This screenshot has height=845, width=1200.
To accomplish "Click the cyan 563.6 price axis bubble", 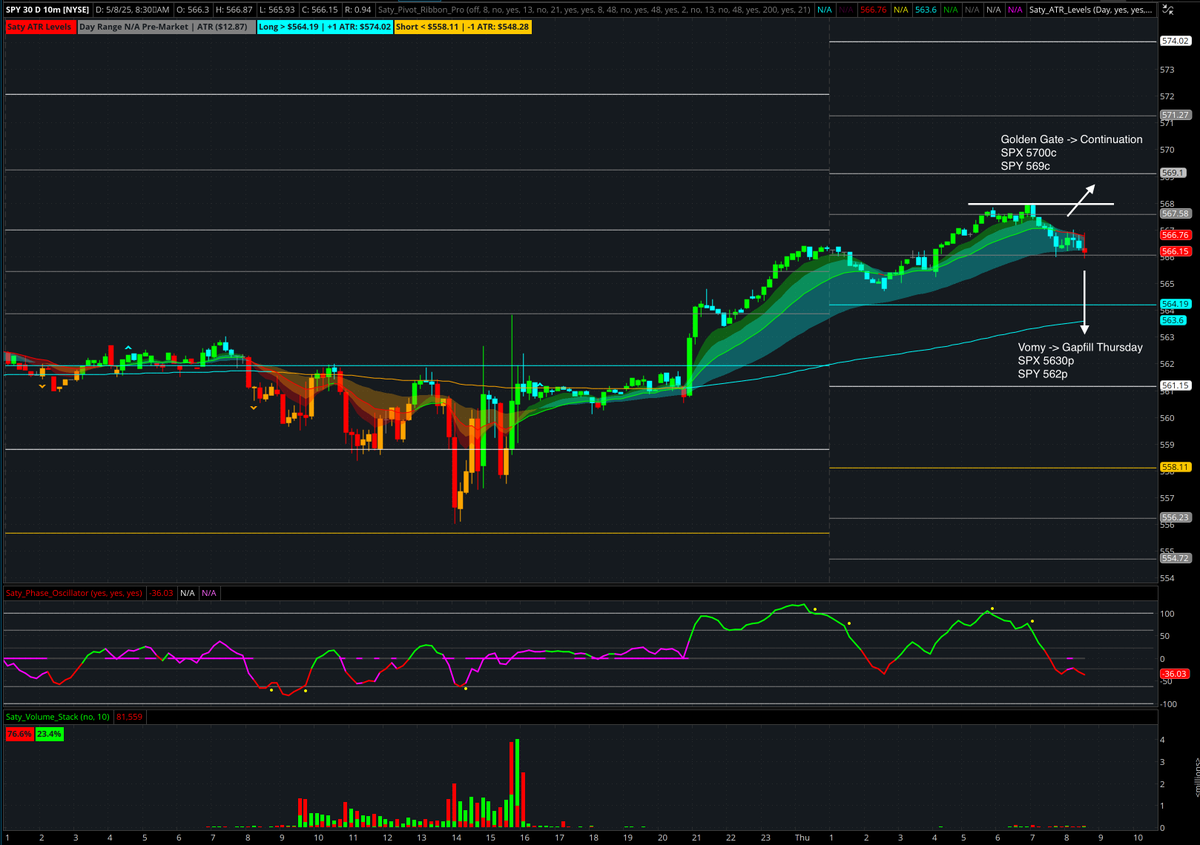I will click(1172, 320).
